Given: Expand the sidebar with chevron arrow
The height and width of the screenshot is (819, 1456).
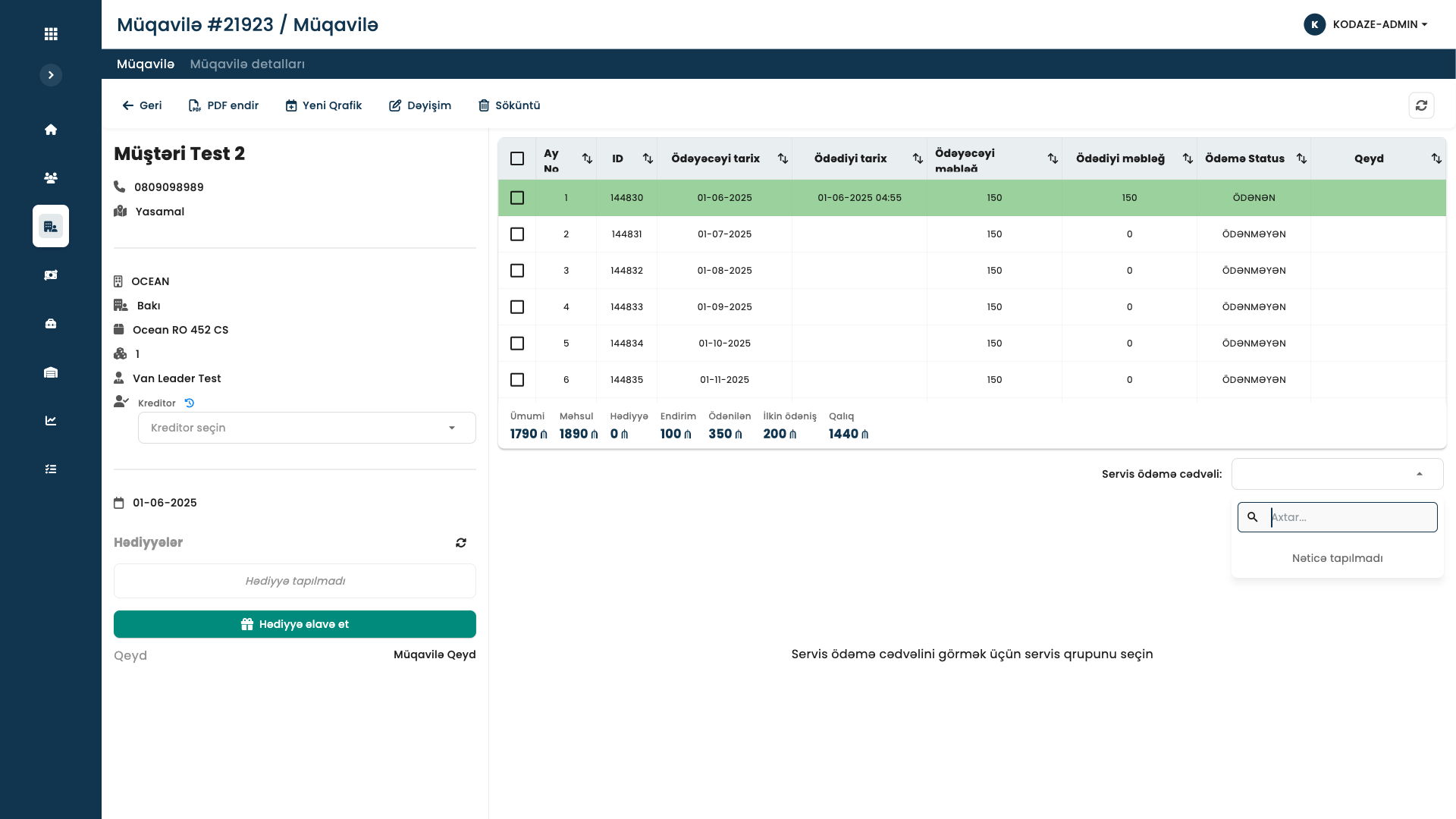Looking at the screenshot, I should [x=51, y=75].
